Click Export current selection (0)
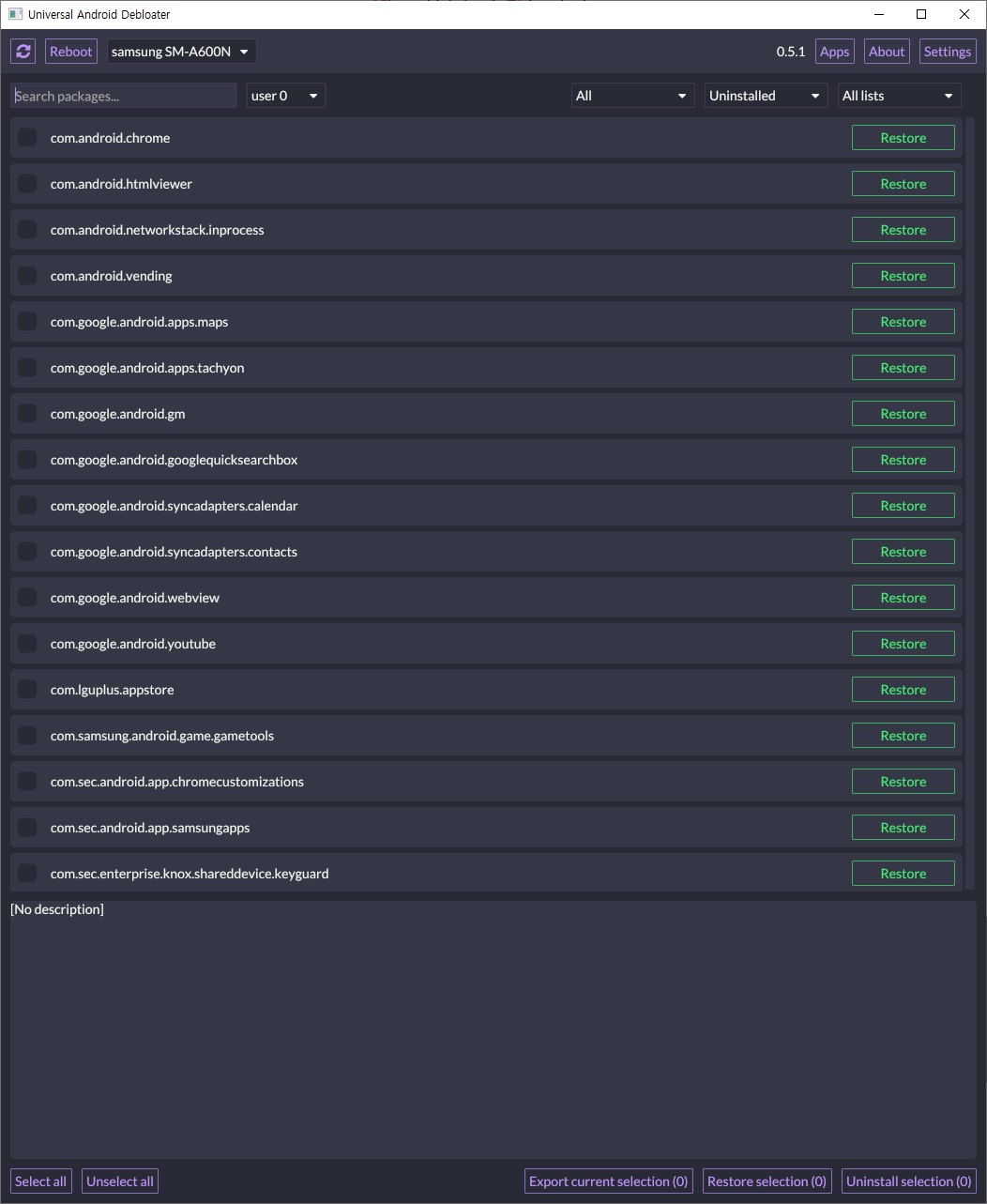 pos(609,1181)
